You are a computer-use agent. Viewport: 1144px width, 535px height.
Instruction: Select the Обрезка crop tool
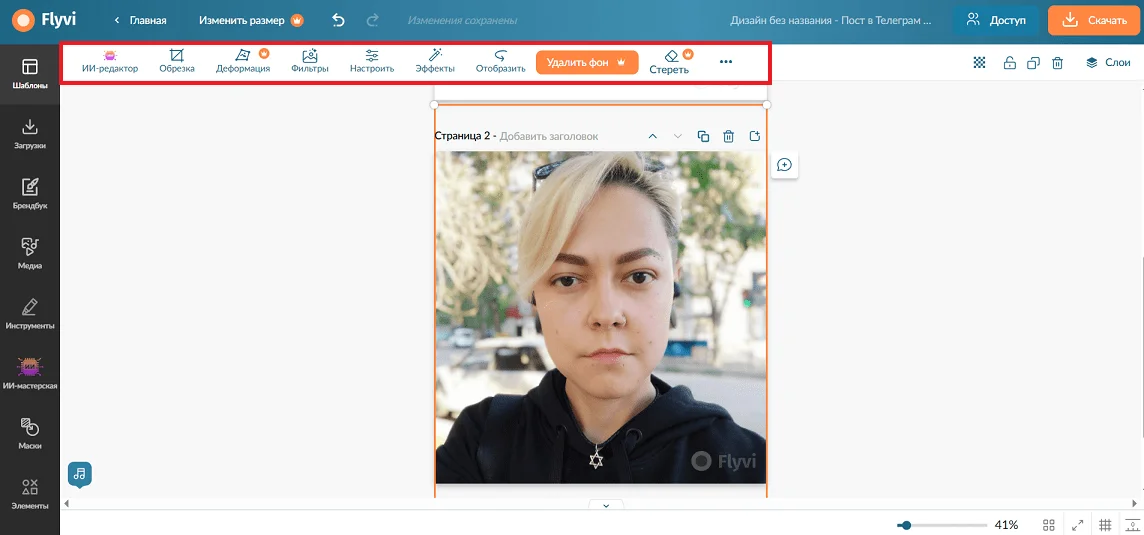(177, 61)
